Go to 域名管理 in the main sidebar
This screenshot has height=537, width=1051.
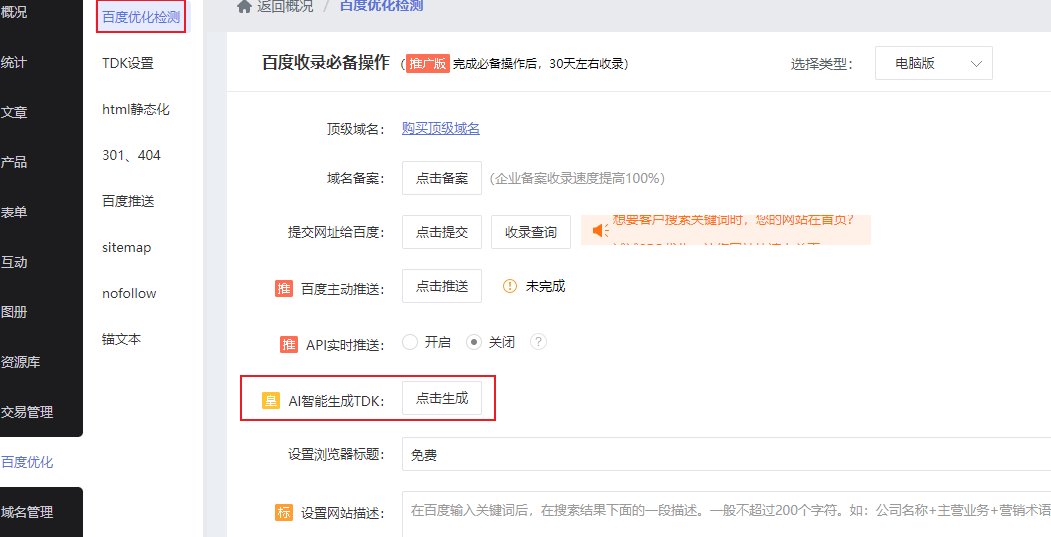27,512
